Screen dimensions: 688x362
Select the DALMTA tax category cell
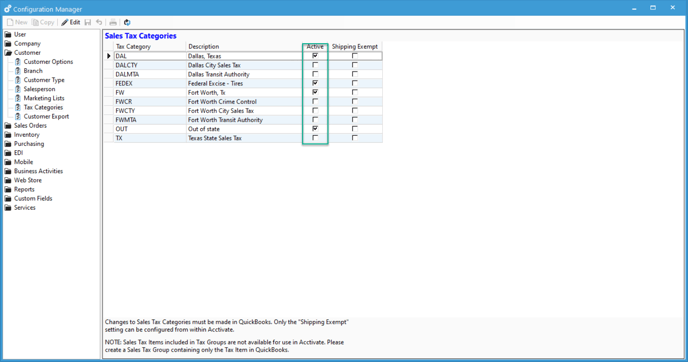tap(150, 74)
